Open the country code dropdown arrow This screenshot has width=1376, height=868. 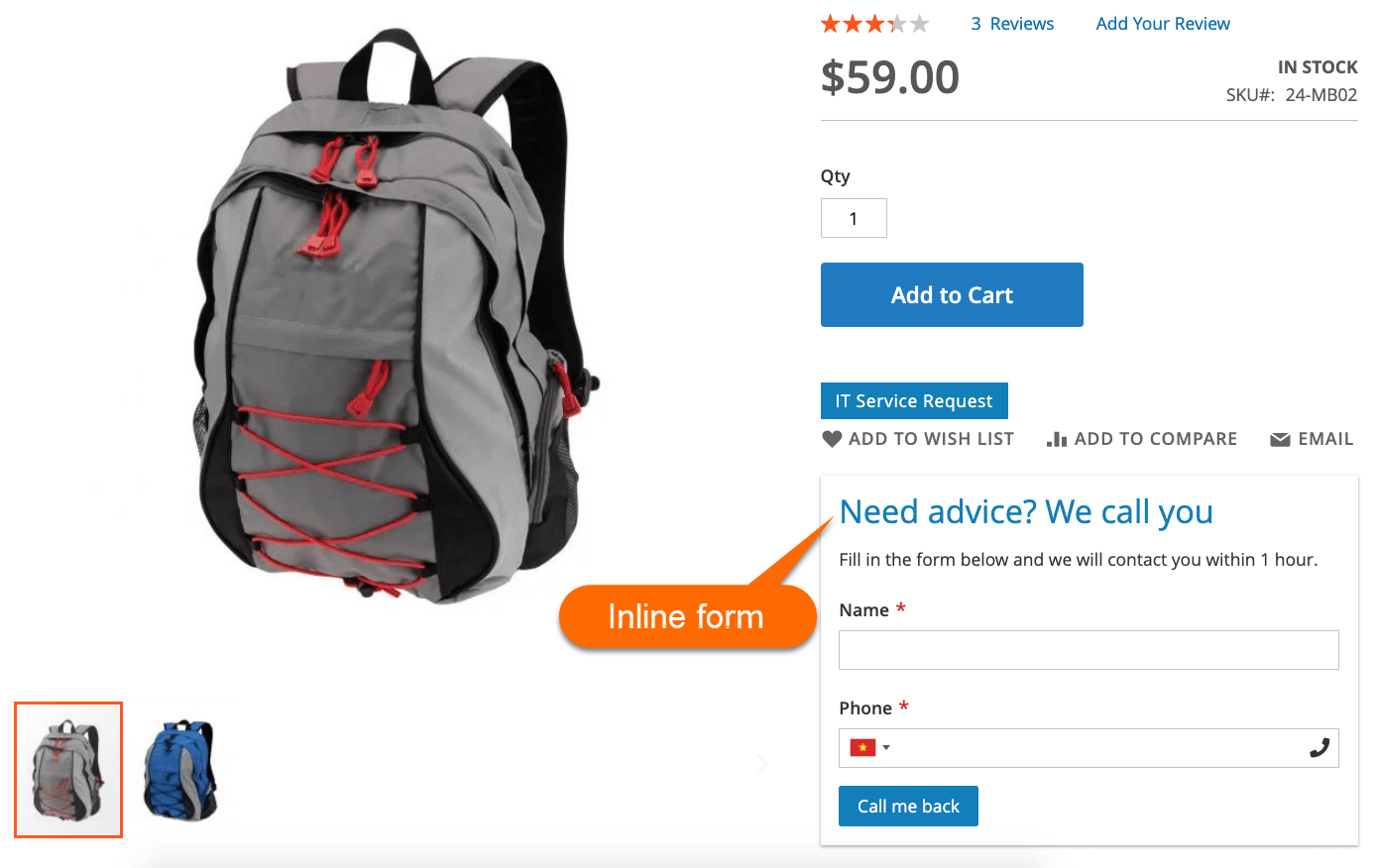click(886, 747)
